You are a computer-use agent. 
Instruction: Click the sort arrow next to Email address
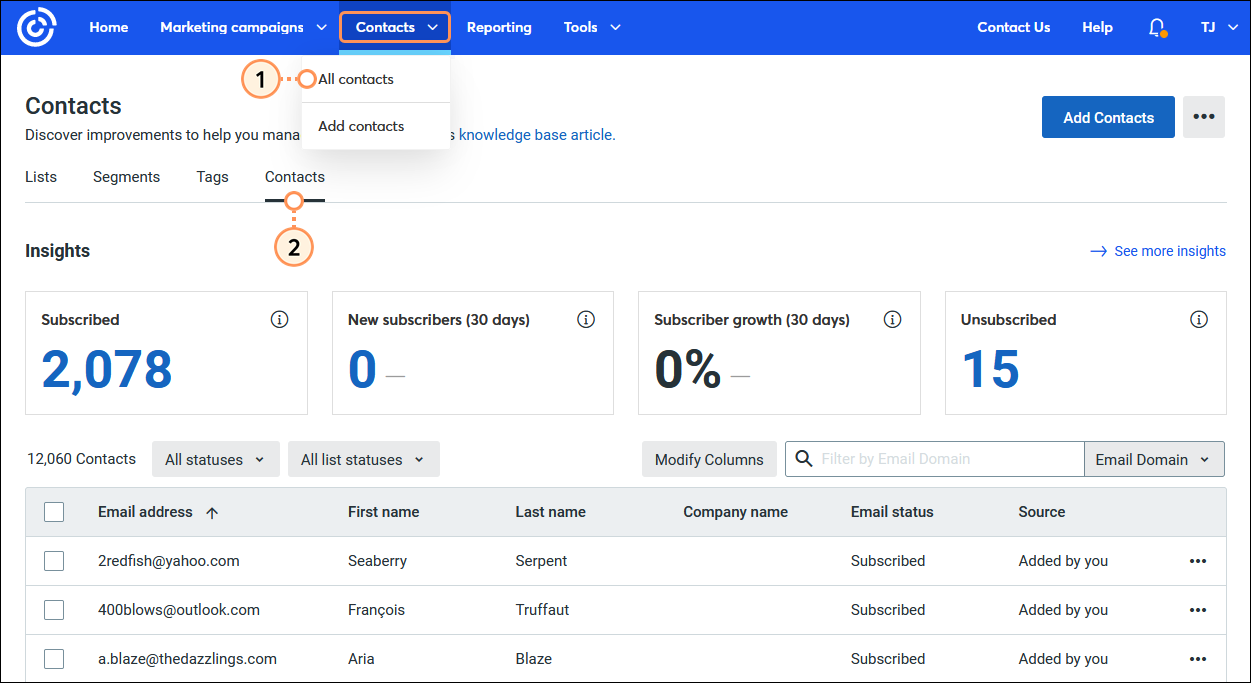point(212,512)
